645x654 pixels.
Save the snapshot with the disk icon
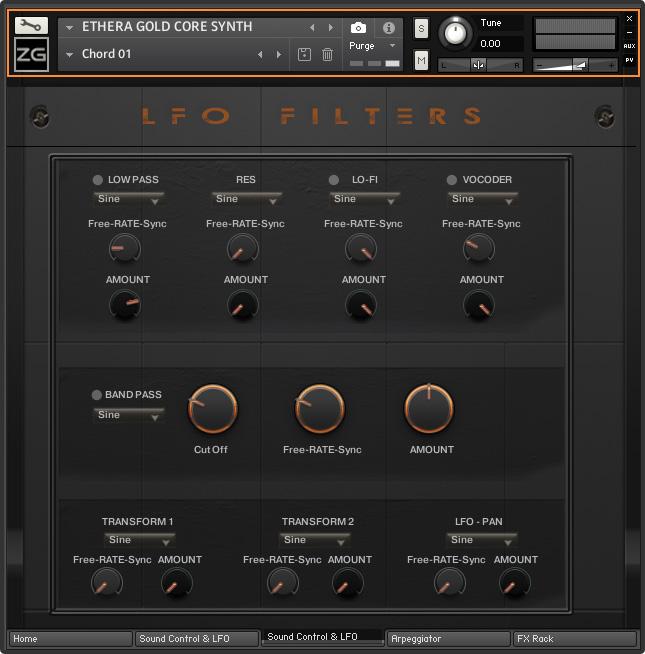pyautogui.click(x=304, y=55)
